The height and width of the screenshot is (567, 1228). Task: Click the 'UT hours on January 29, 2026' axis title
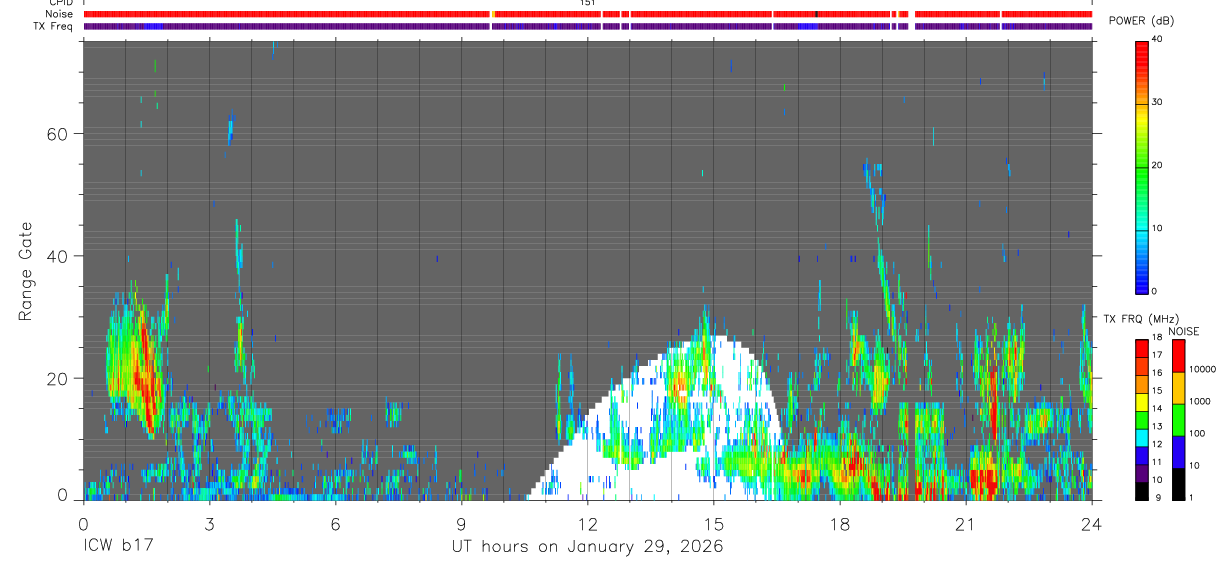coord(586,547)
